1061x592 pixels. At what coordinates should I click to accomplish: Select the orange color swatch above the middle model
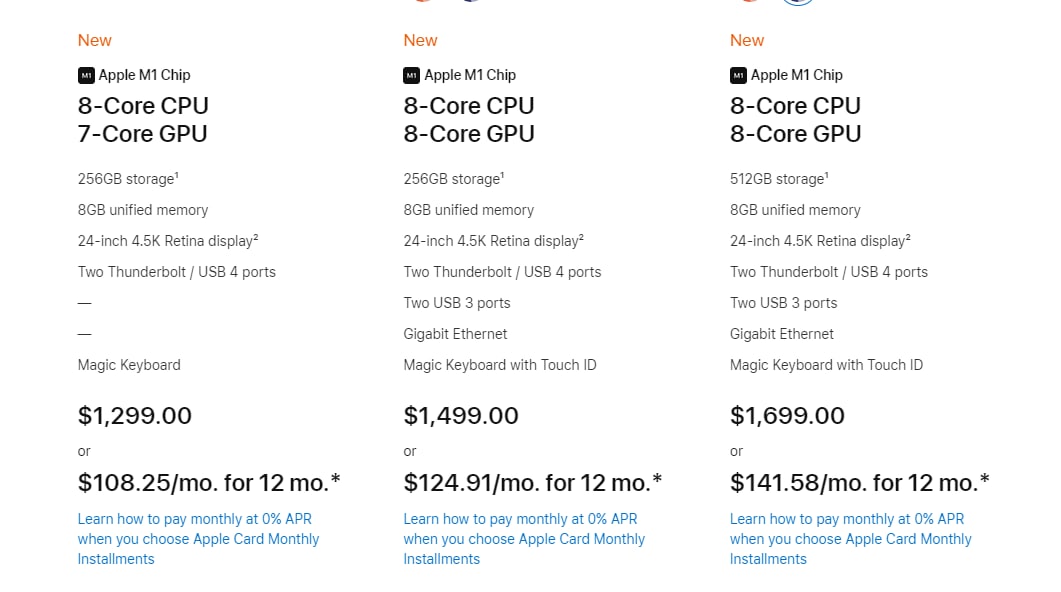(423, 1)
